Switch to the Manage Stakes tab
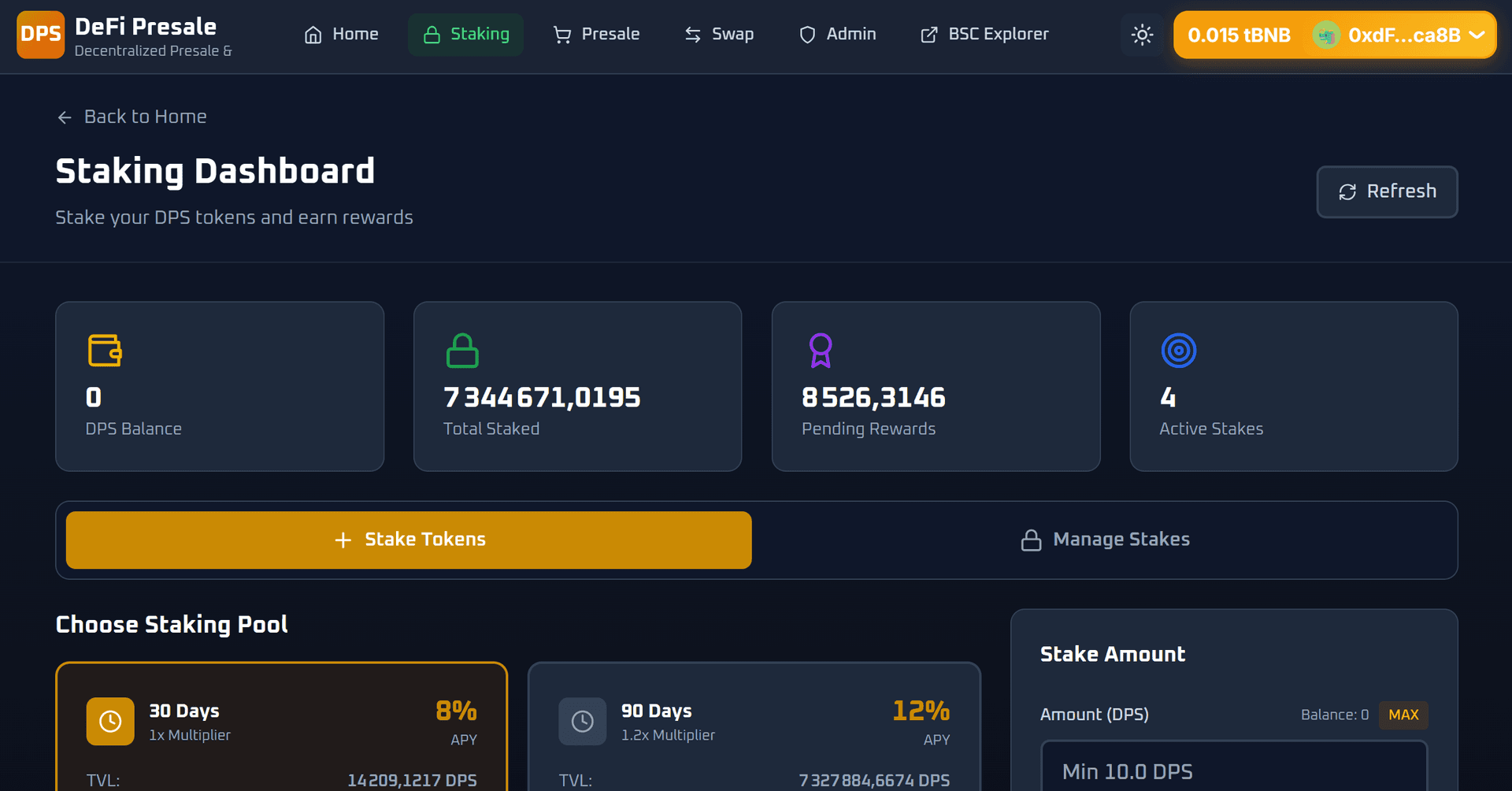 pyautogui.click(x=1105, y=540)
